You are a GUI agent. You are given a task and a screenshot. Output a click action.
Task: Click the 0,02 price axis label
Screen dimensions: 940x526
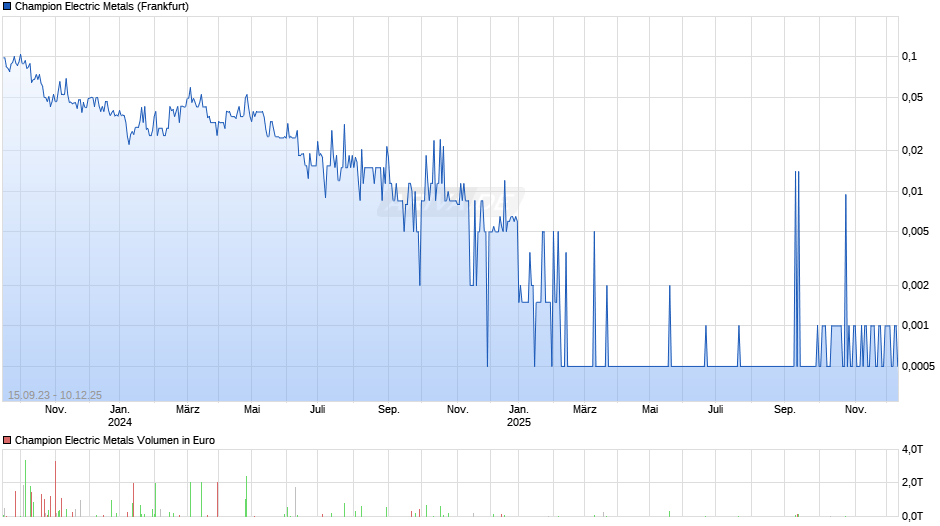tap(912, 151)
